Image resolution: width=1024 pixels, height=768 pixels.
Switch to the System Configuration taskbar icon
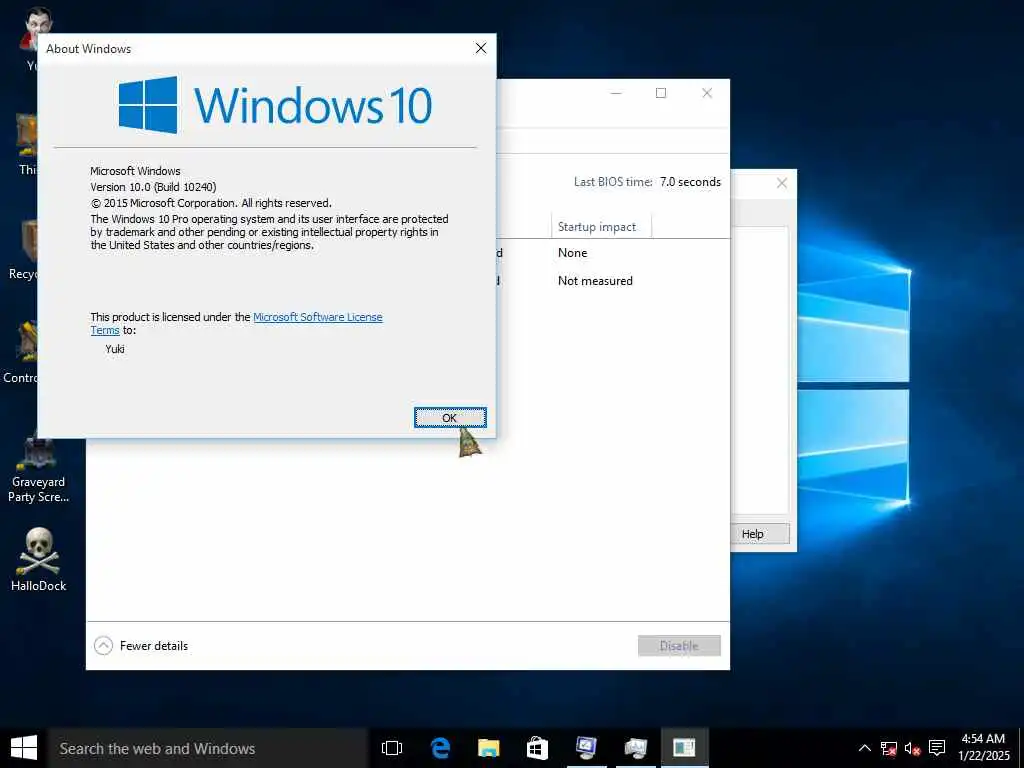click(x=586, y=748)
